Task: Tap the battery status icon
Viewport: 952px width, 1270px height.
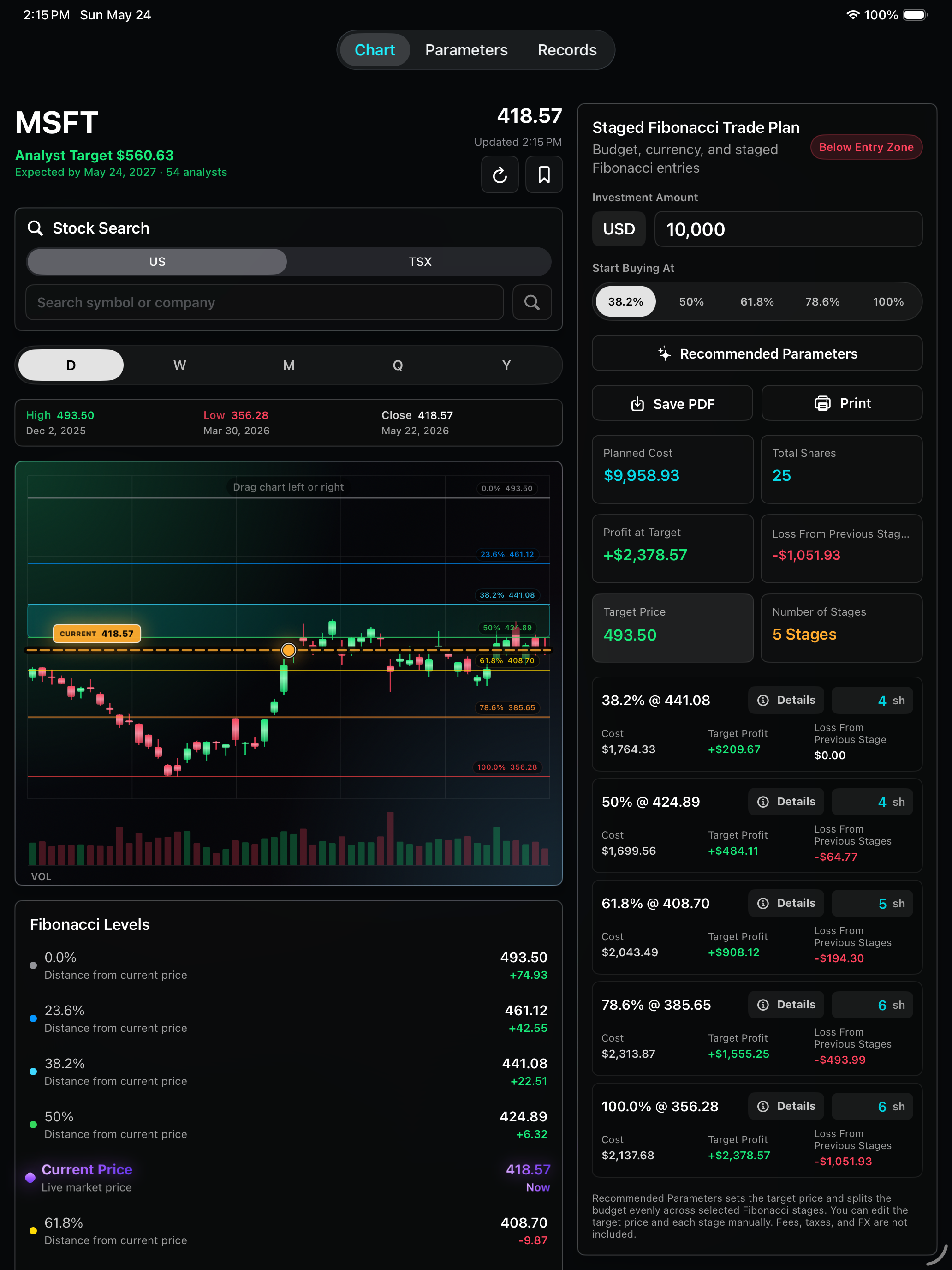Action: tap(915, 15)
